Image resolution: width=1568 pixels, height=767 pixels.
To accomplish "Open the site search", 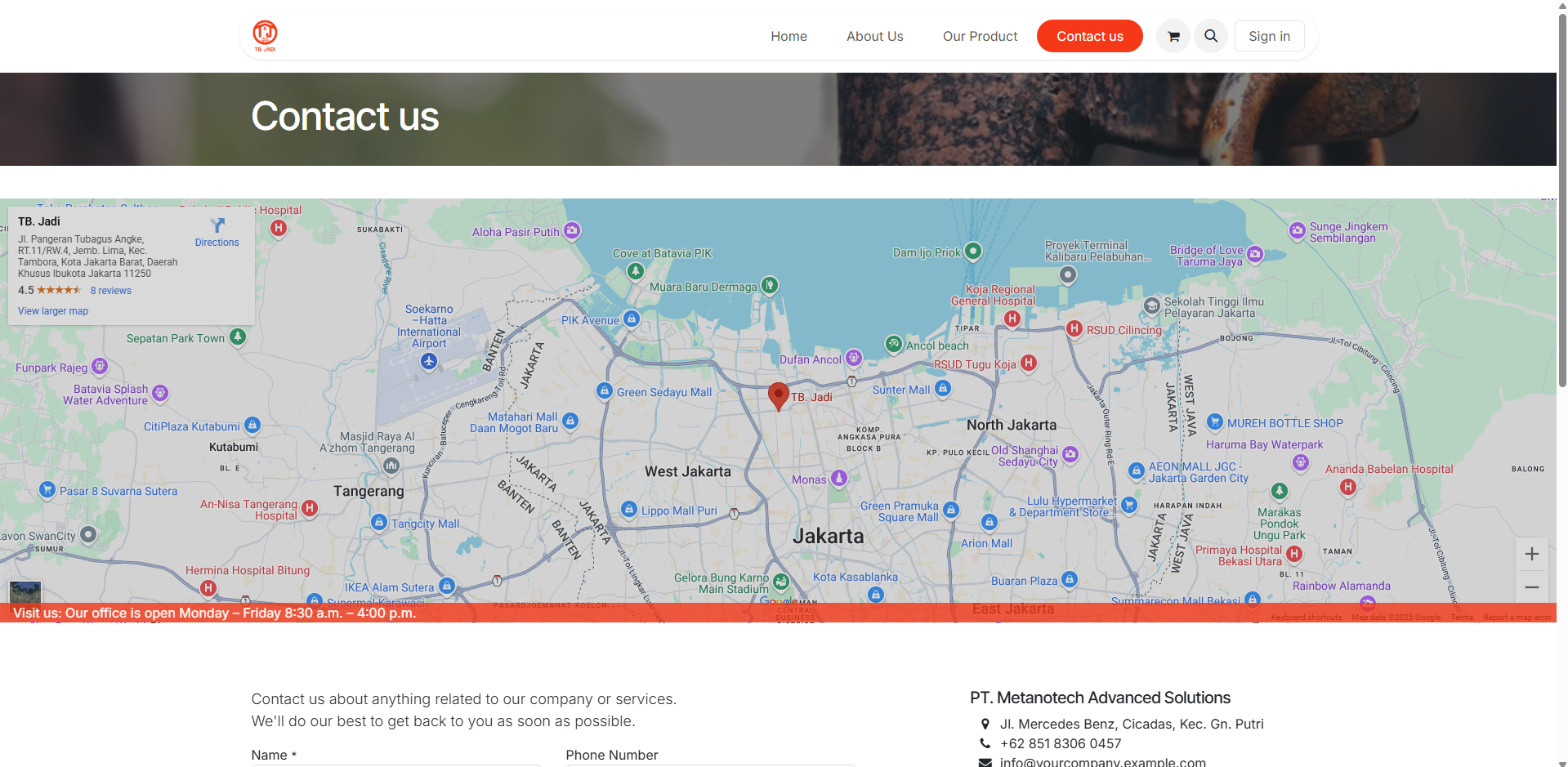I will tap(1211, 36).
